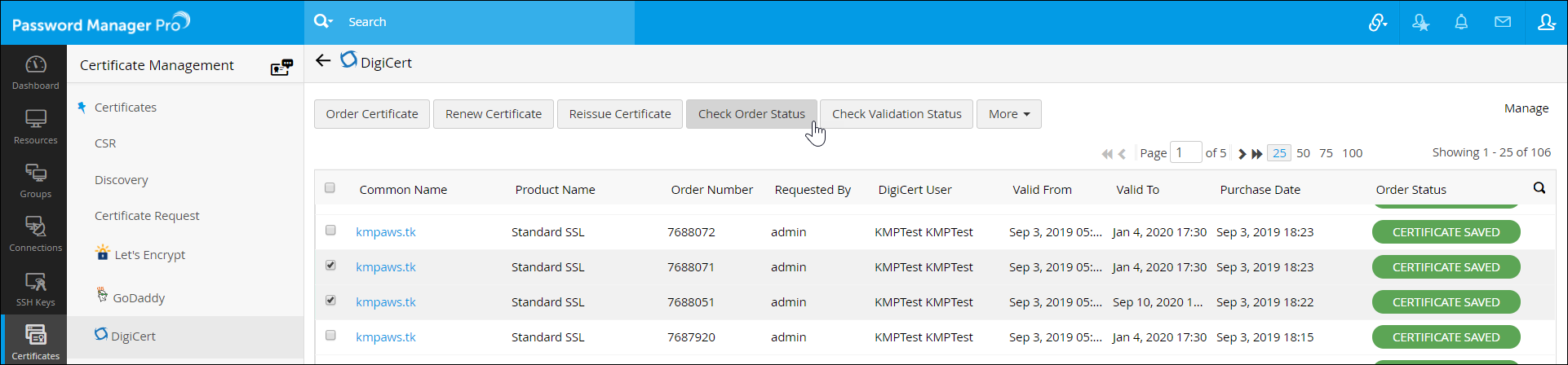Viewport: 1568px width, 365px height.
Task: Open the kmpaws.tk link for order 7687920
Action: coord(386,337)
